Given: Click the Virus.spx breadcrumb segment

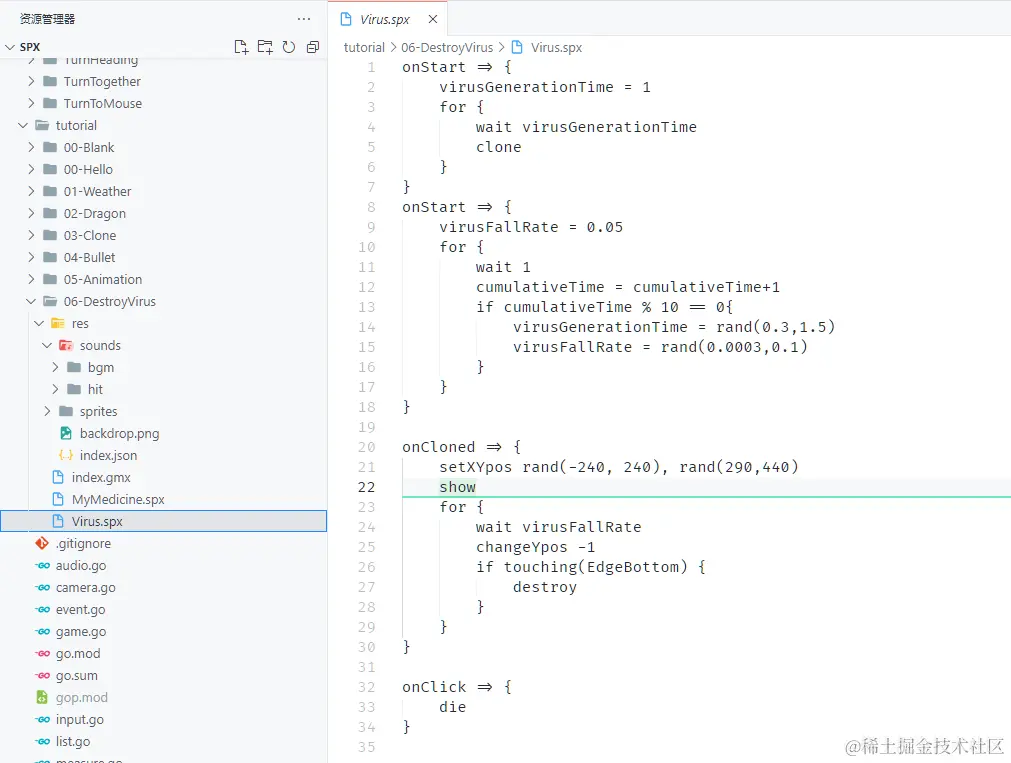Looking at the screenshot, I should pos(556,47).
